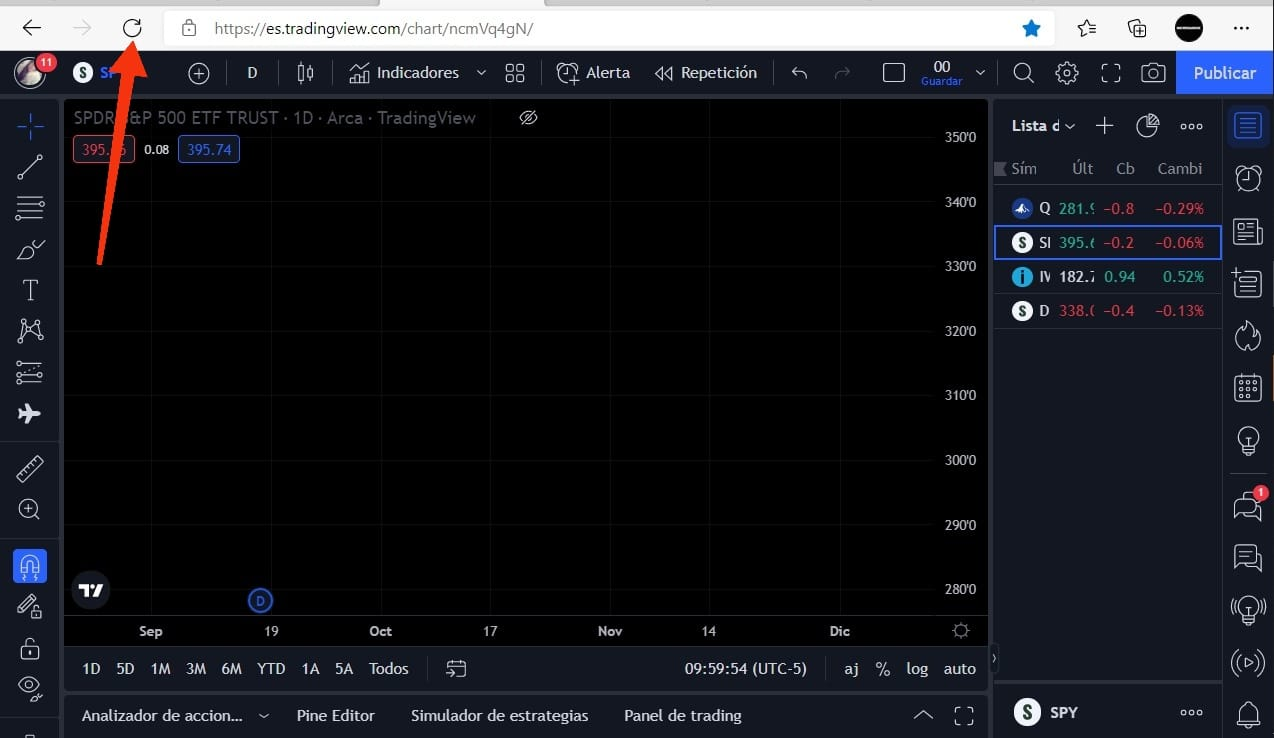Screen dimensions: 1274x738
Task: Select the trend line drawing tool
Action: click(30, 167)
